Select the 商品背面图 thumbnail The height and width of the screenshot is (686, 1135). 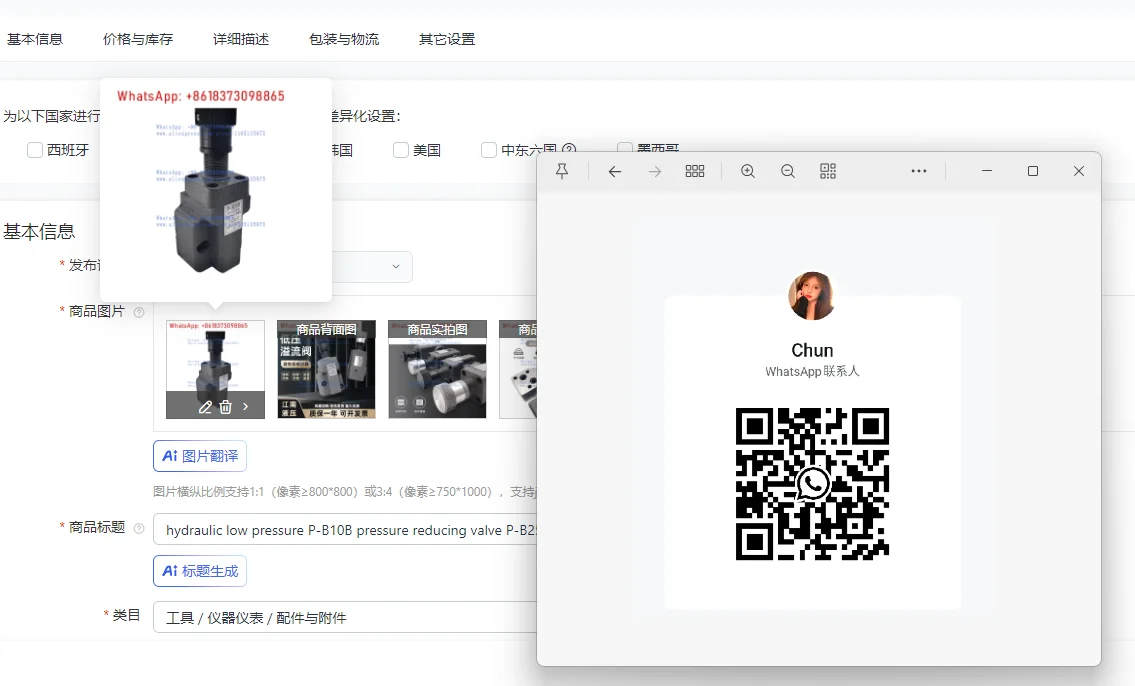click(326, 369)
